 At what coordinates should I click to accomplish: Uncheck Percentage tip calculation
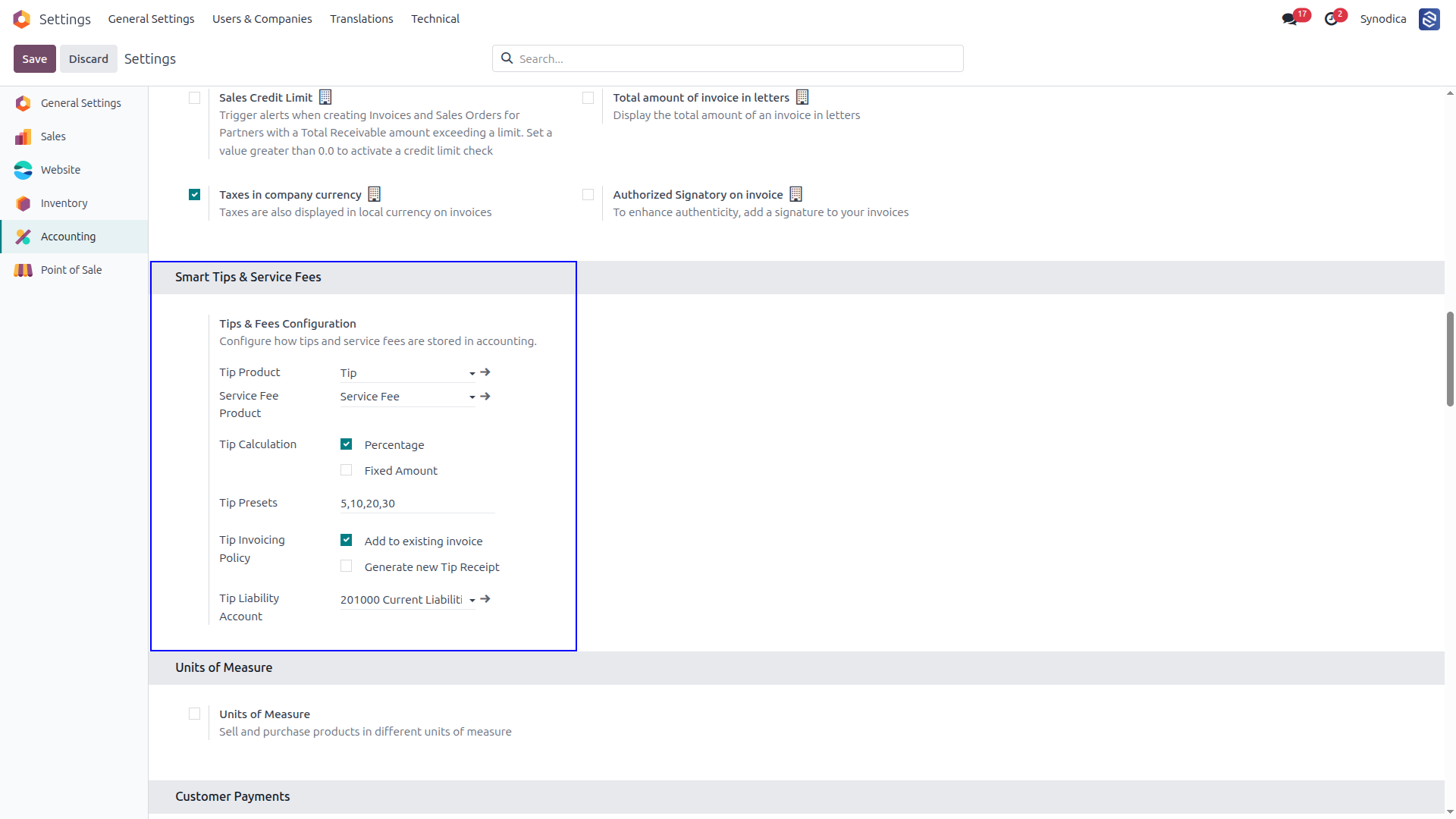click(x=347, y=444)
